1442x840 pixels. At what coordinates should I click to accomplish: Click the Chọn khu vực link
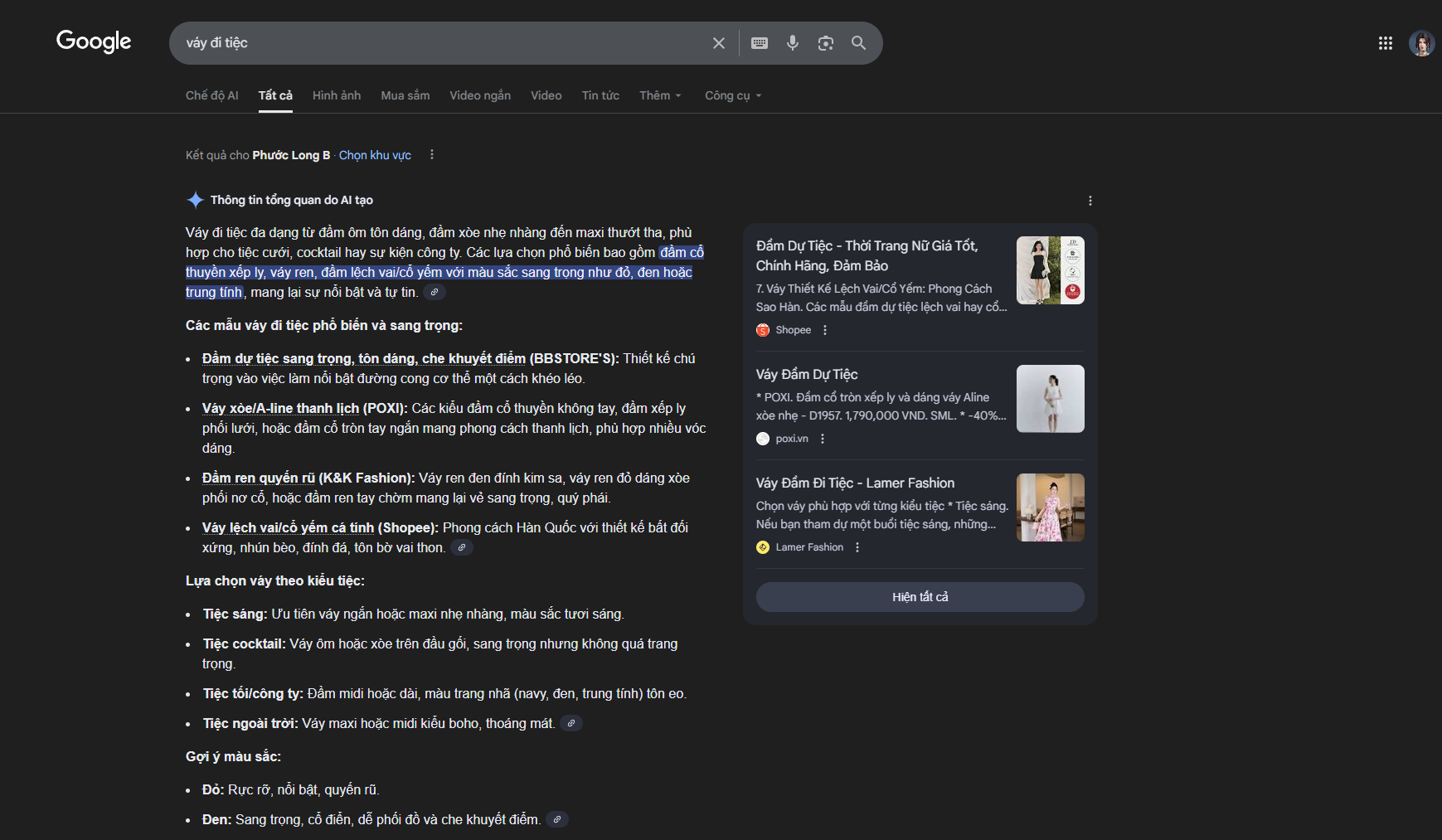pos(375,155)
